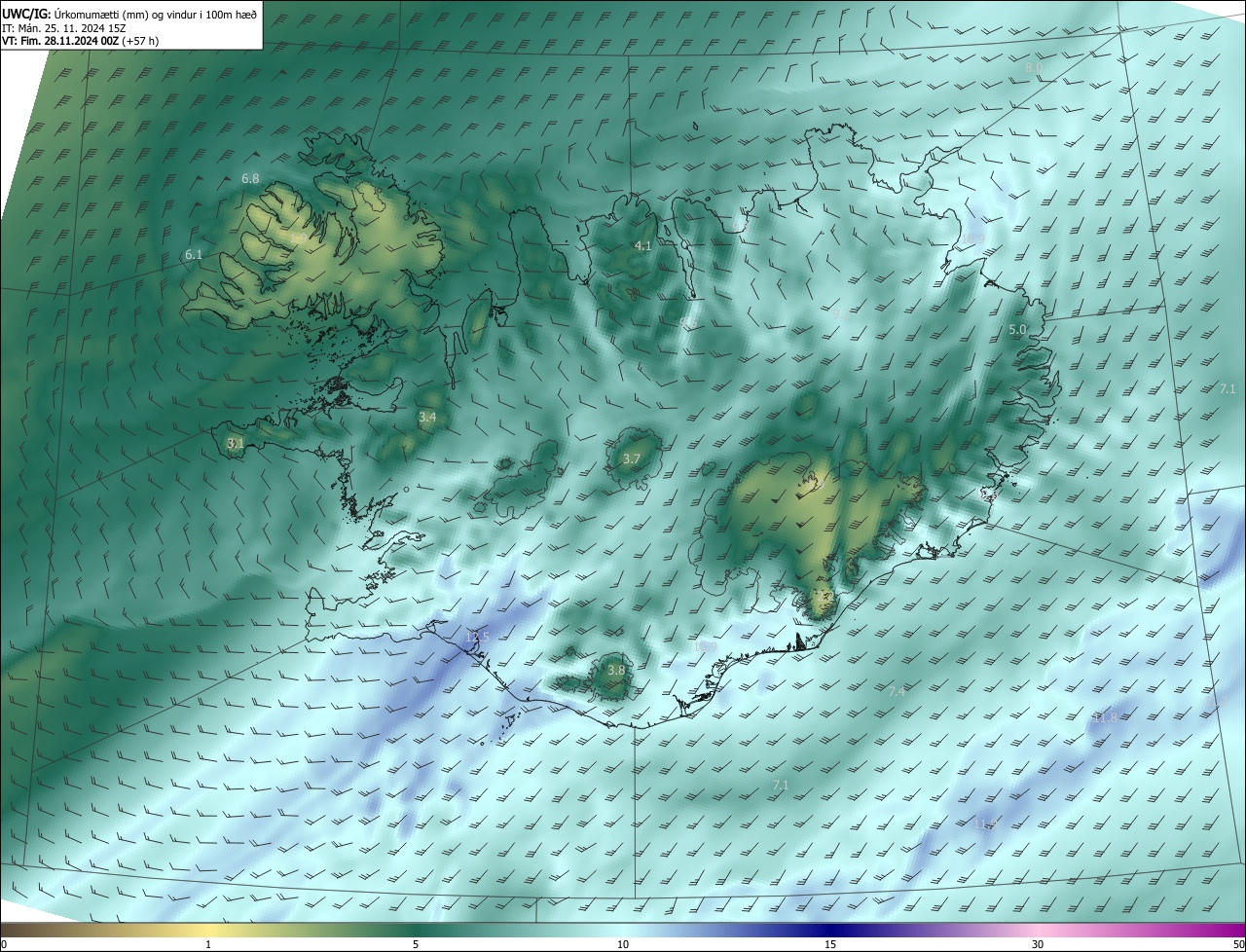
Task: Select the 6.1 value off the Westfjords
Action: 194,255
